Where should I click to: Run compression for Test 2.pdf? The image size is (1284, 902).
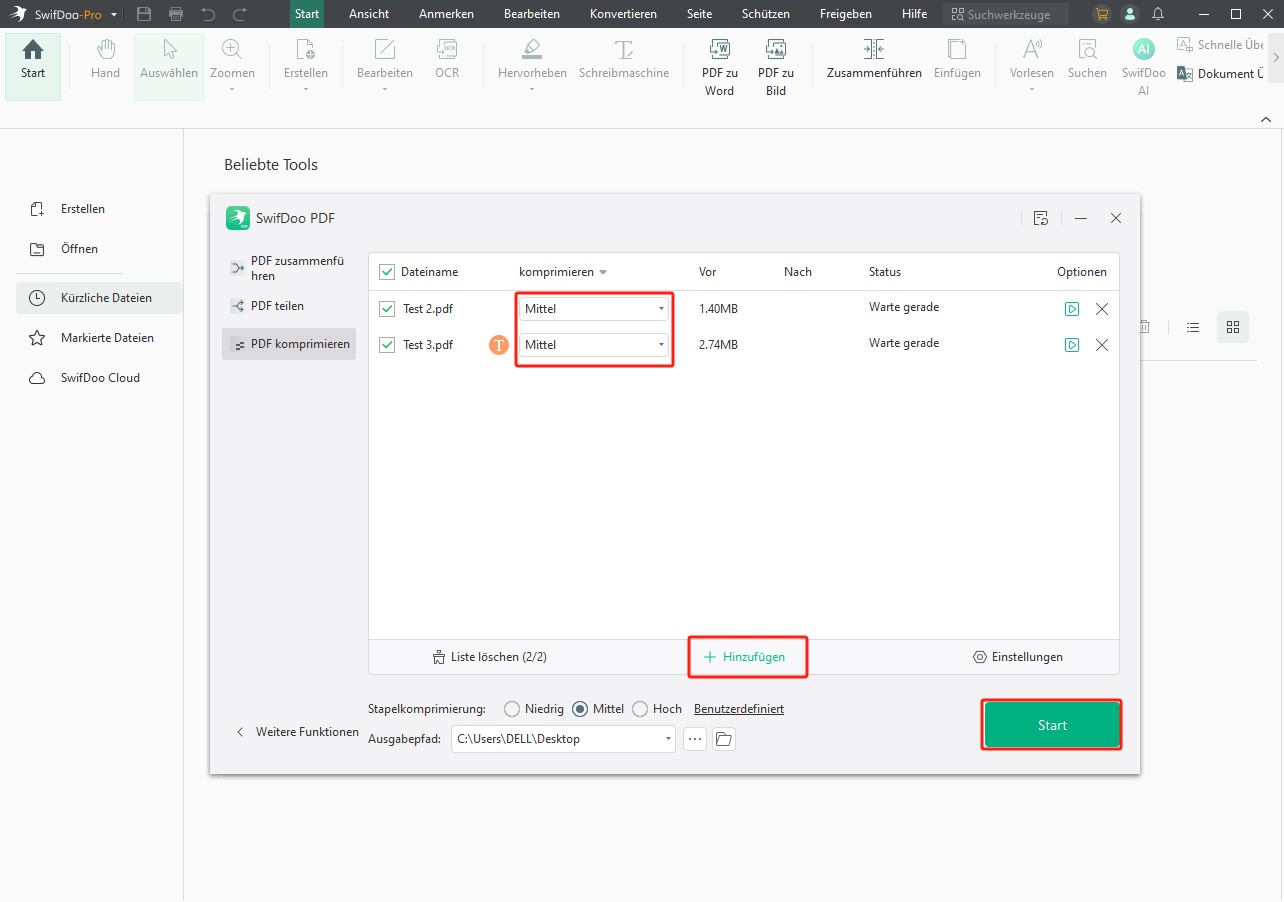pyautogui.click(x=1072, y=309)
